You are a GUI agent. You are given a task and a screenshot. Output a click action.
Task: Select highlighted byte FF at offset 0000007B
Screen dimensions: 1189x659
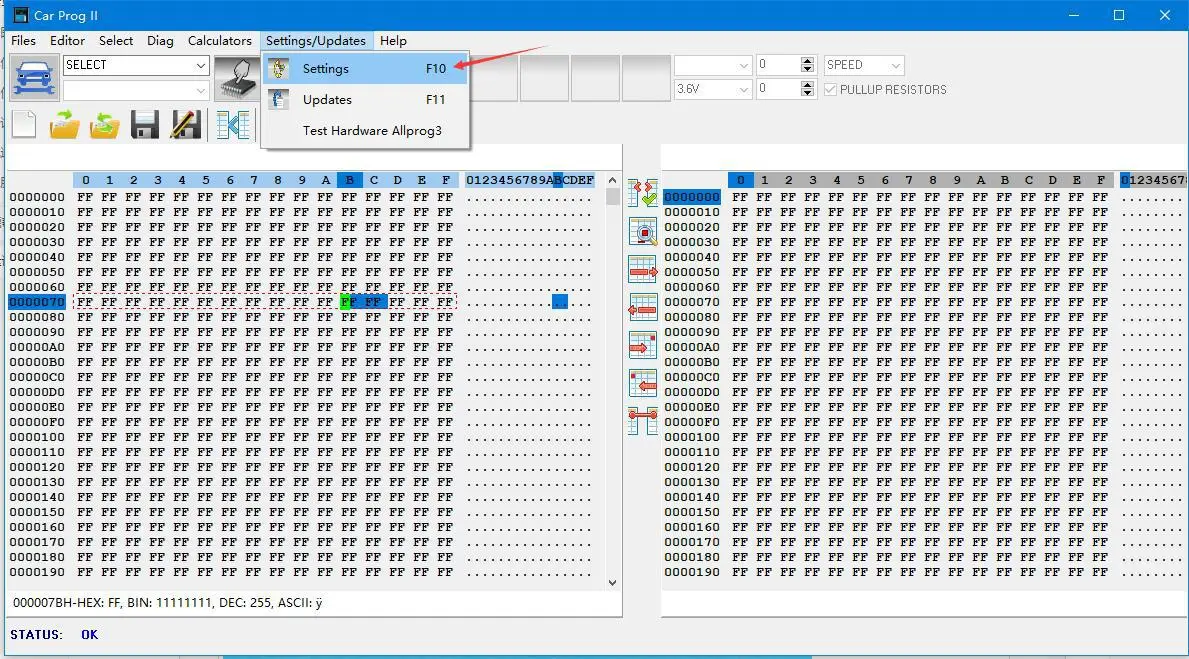tap(349, 301)
